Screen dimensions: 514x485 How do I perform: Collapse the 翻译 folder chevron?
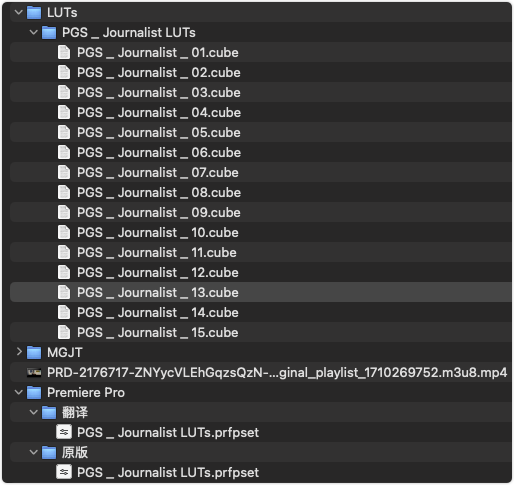[x=34, y=413]
